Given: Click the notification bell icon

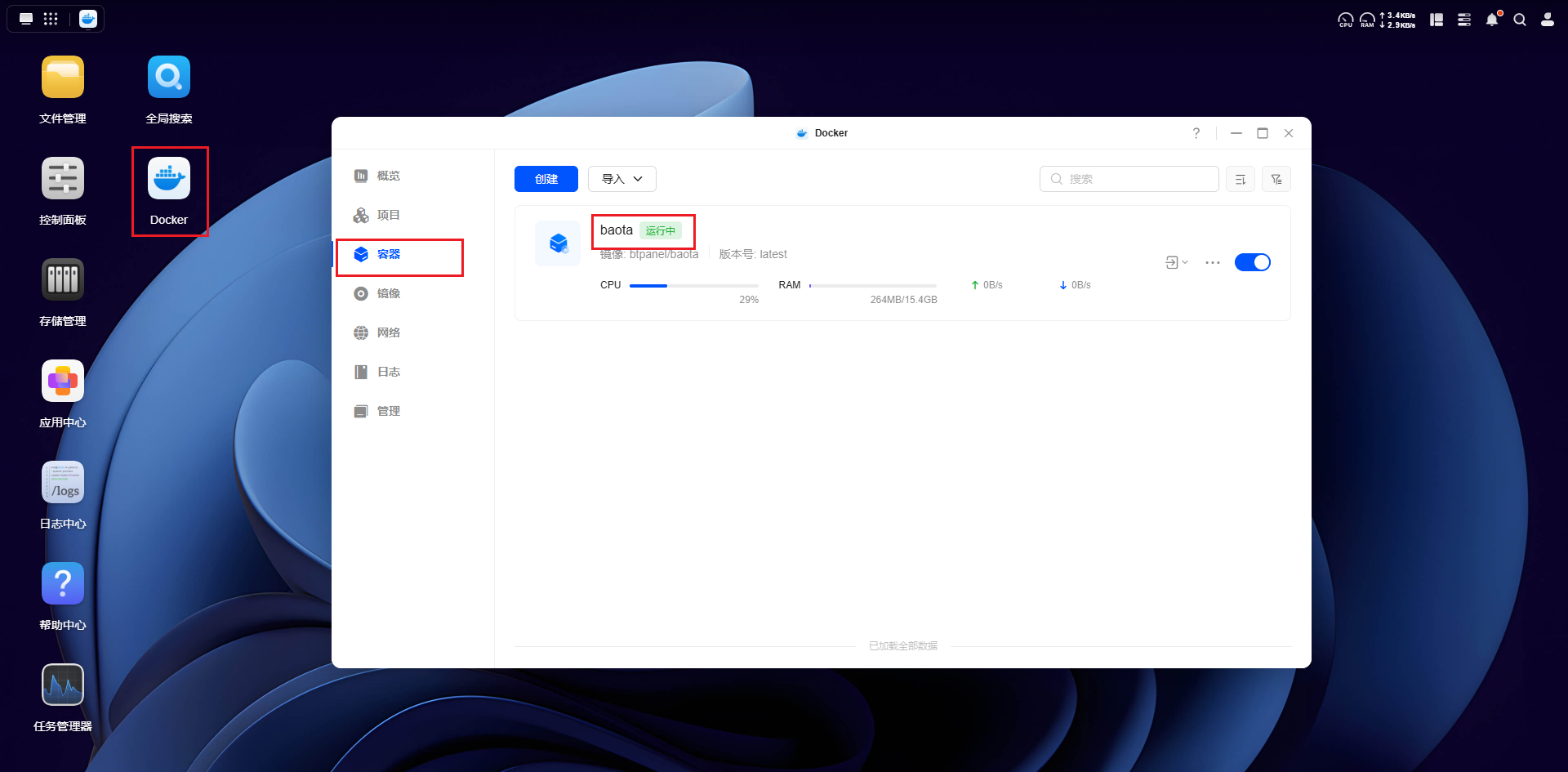Looking at the screenshot, I should [x=1492, y=20].
